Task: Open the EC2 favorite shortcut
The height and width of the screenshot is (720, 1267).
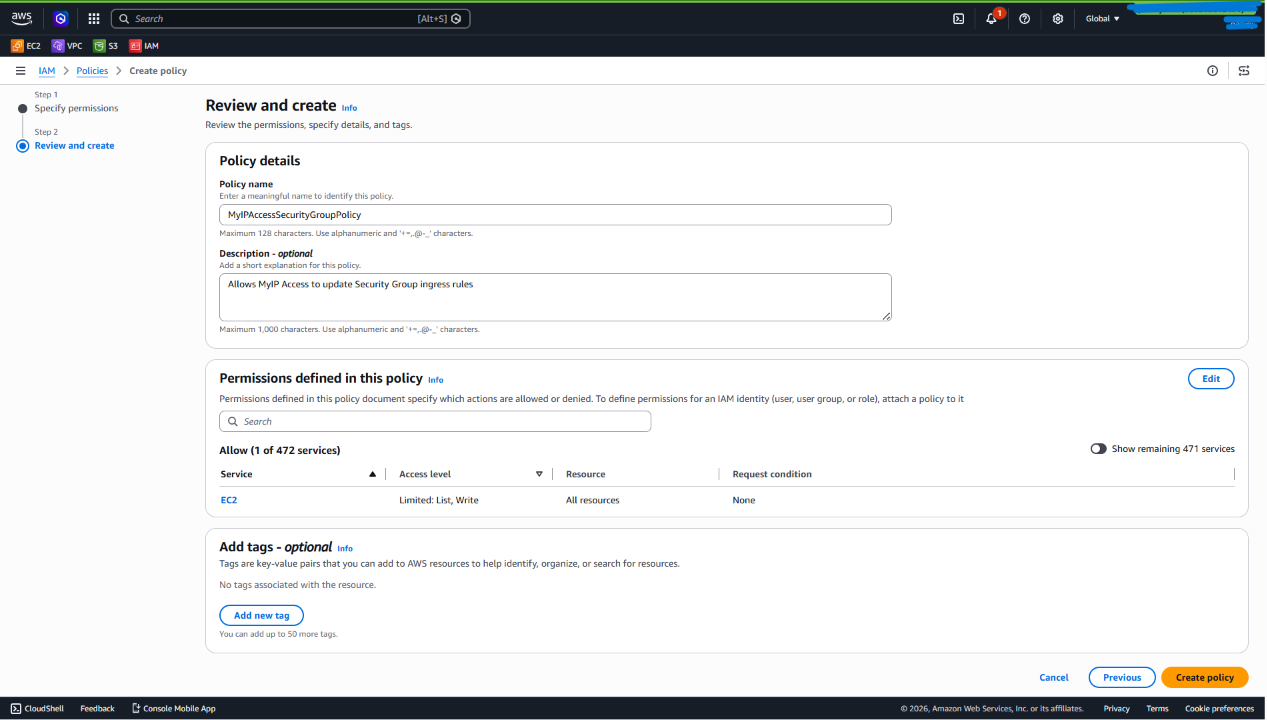Action: (26, 46)
